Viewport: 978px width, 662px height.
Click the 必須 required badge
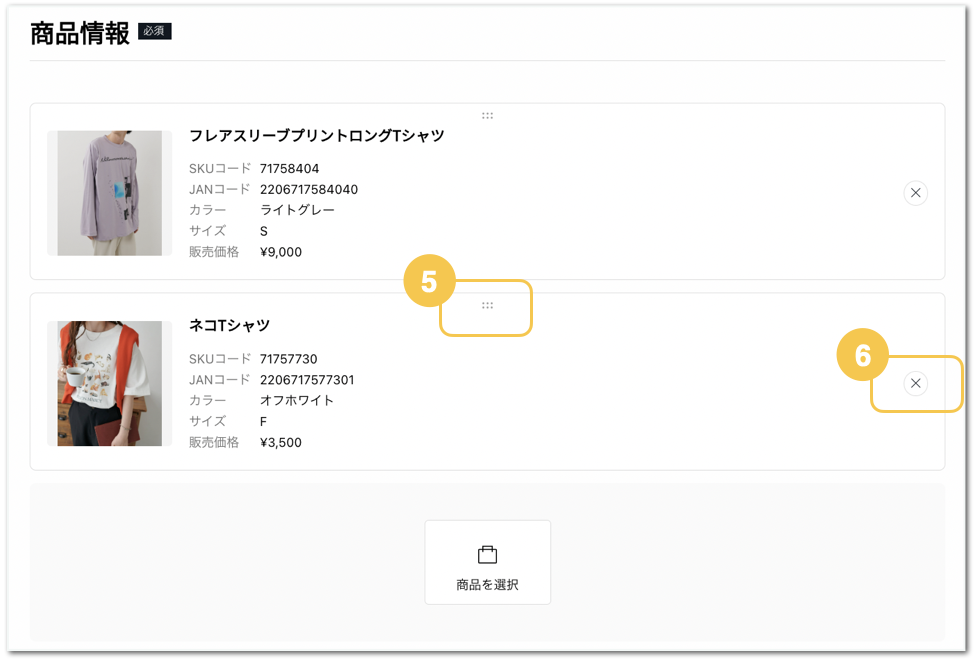tap(154, 31)
